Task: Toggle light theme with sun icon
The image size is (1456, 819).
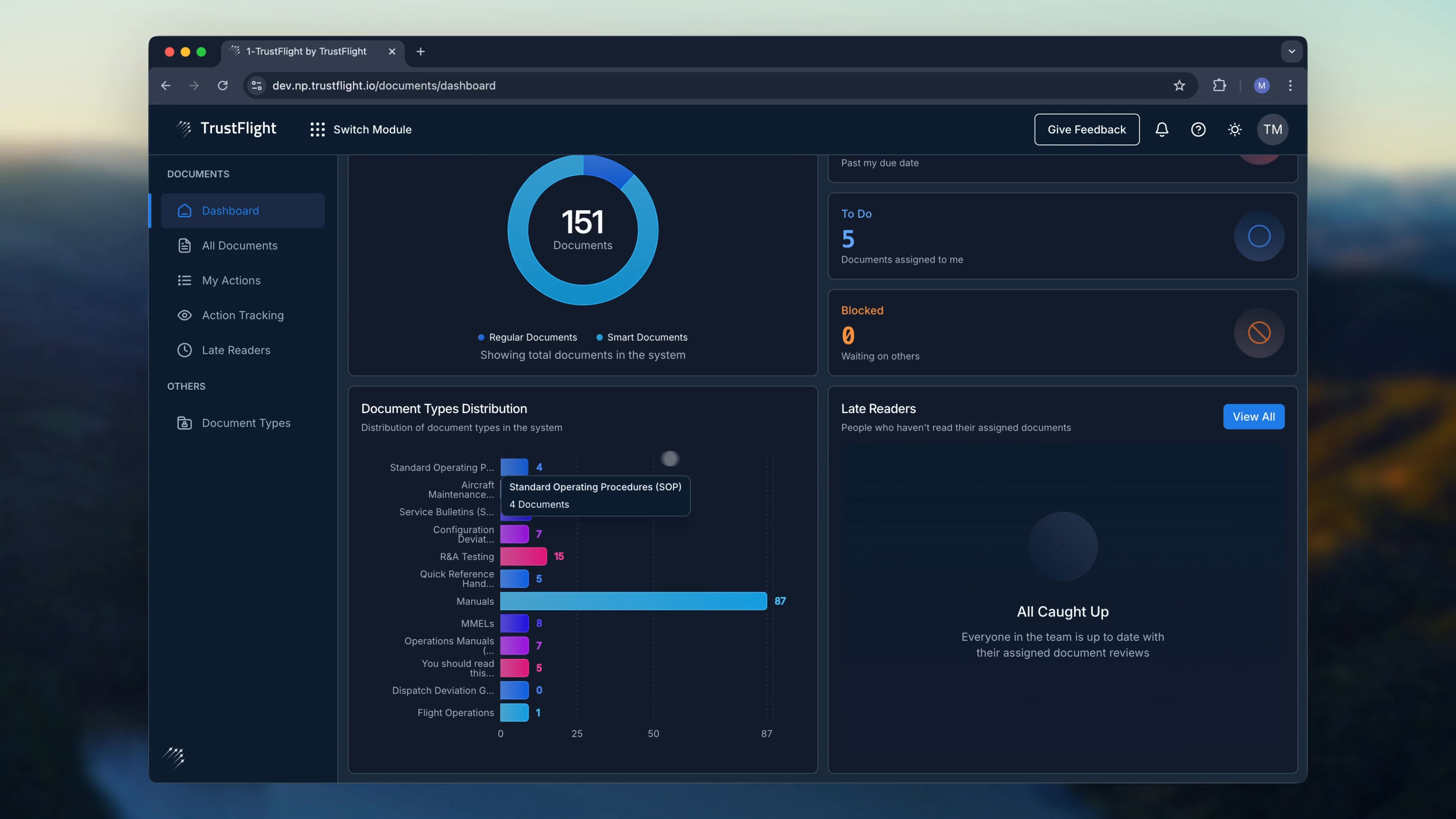Action: coord(1235,129)
